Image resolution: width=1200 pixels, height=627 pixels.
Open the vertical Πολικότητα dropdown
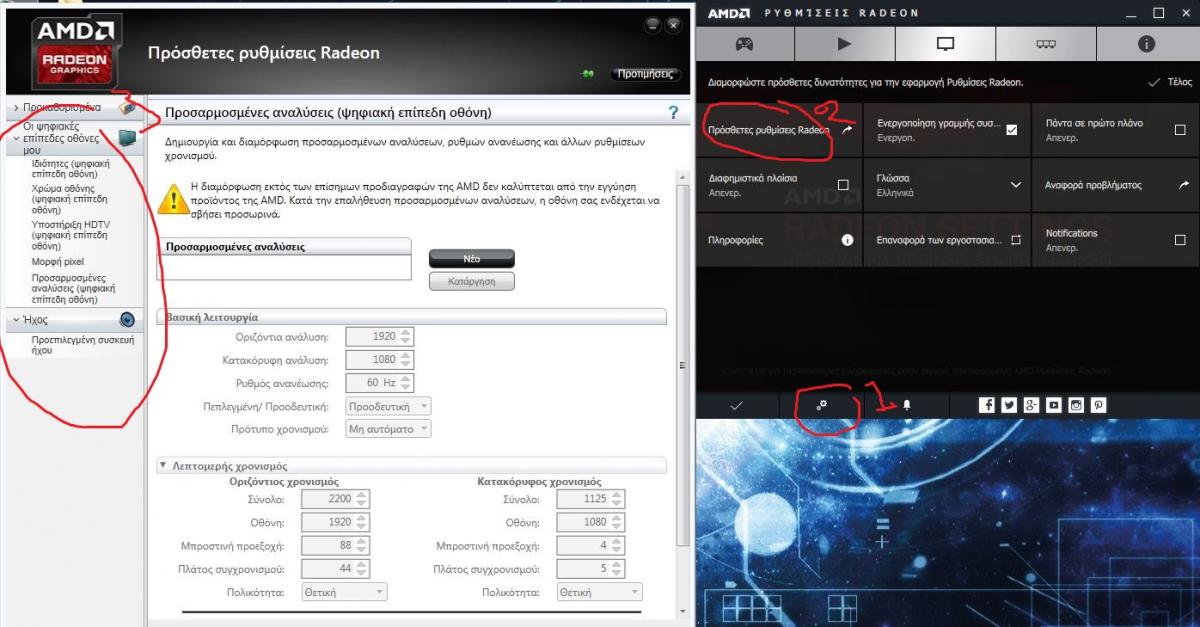(x=599, y=592)
